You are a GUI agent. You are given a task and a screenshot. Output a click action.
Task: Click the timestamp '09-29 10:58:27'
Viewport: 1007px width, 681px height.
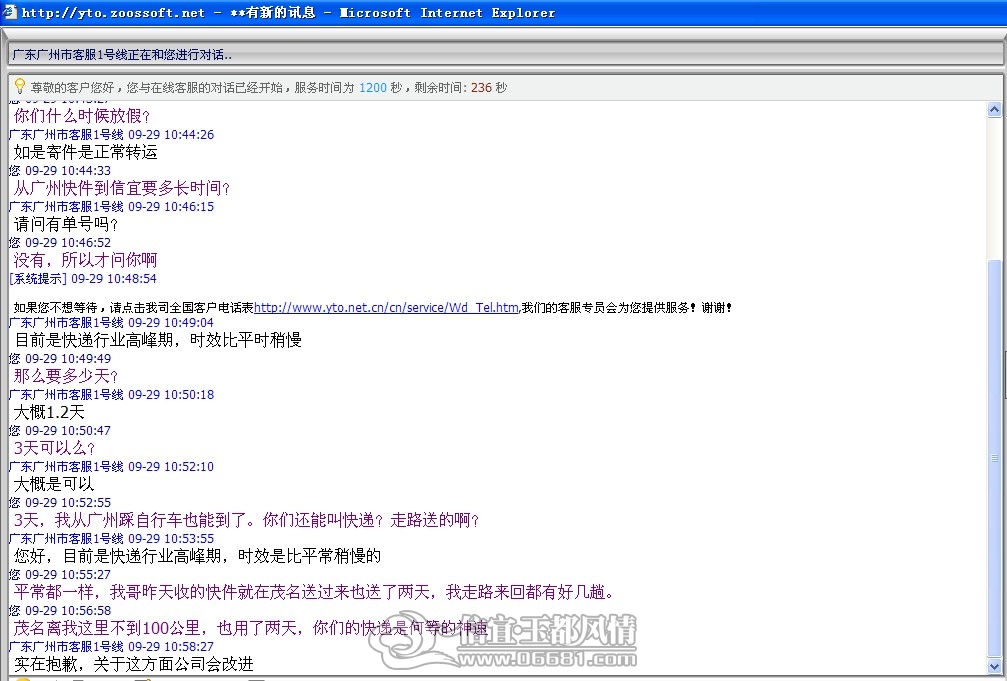(171, 646)
